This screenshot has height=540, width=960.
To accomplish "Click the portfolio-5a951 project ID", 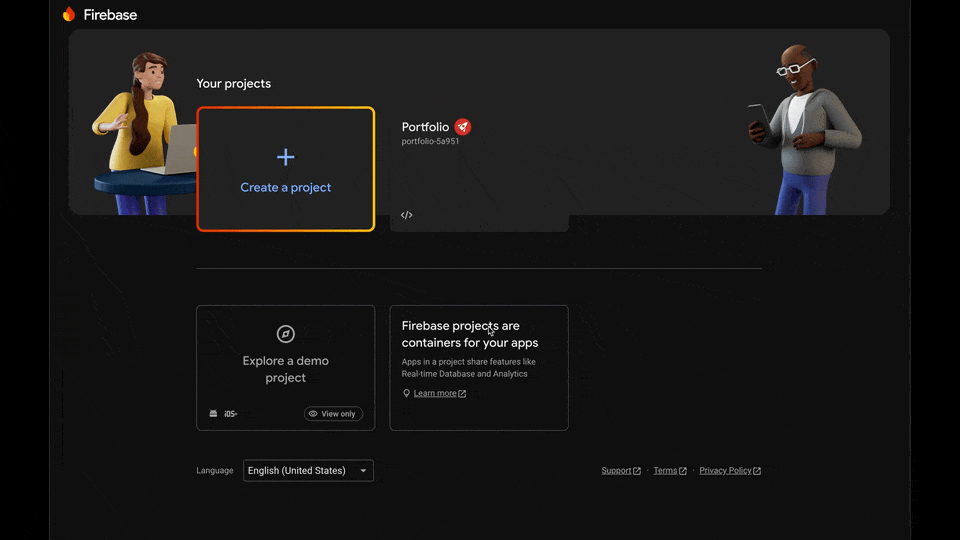I will pos(430,141).
